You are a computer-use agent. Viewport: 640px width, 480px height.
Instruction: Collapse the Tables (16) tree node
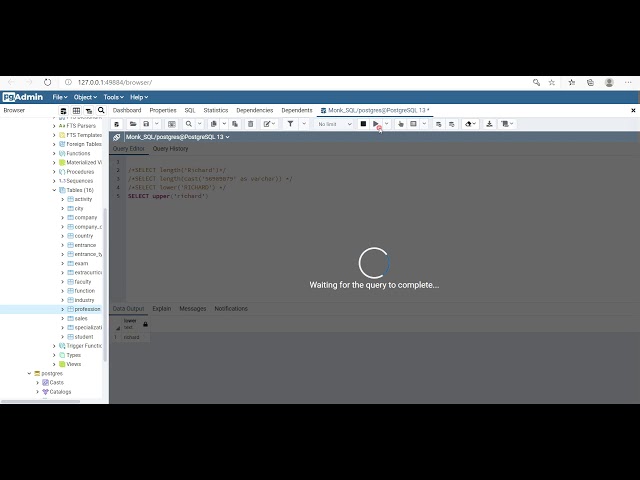coord(54,190)
